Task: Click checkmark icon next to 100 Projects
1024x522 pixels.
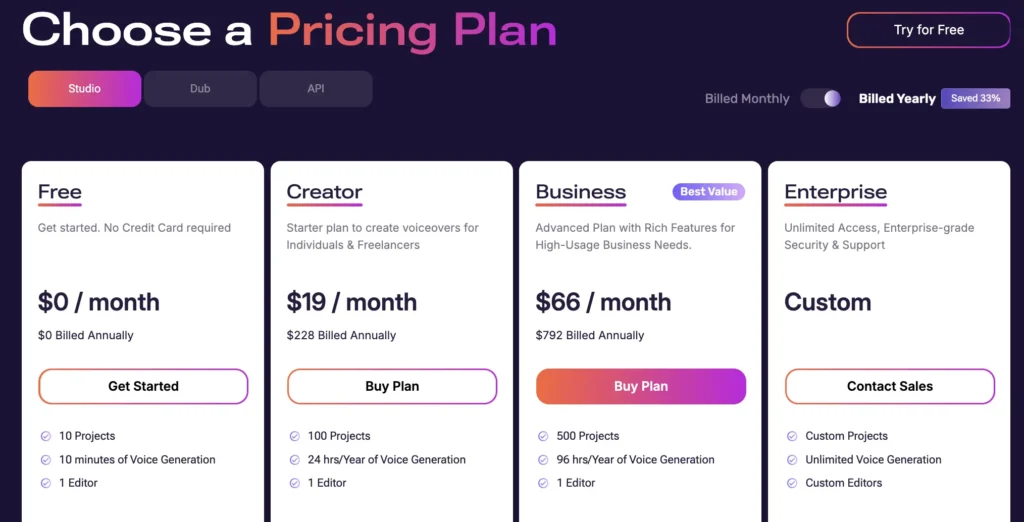Action: (x=295, y=436)
